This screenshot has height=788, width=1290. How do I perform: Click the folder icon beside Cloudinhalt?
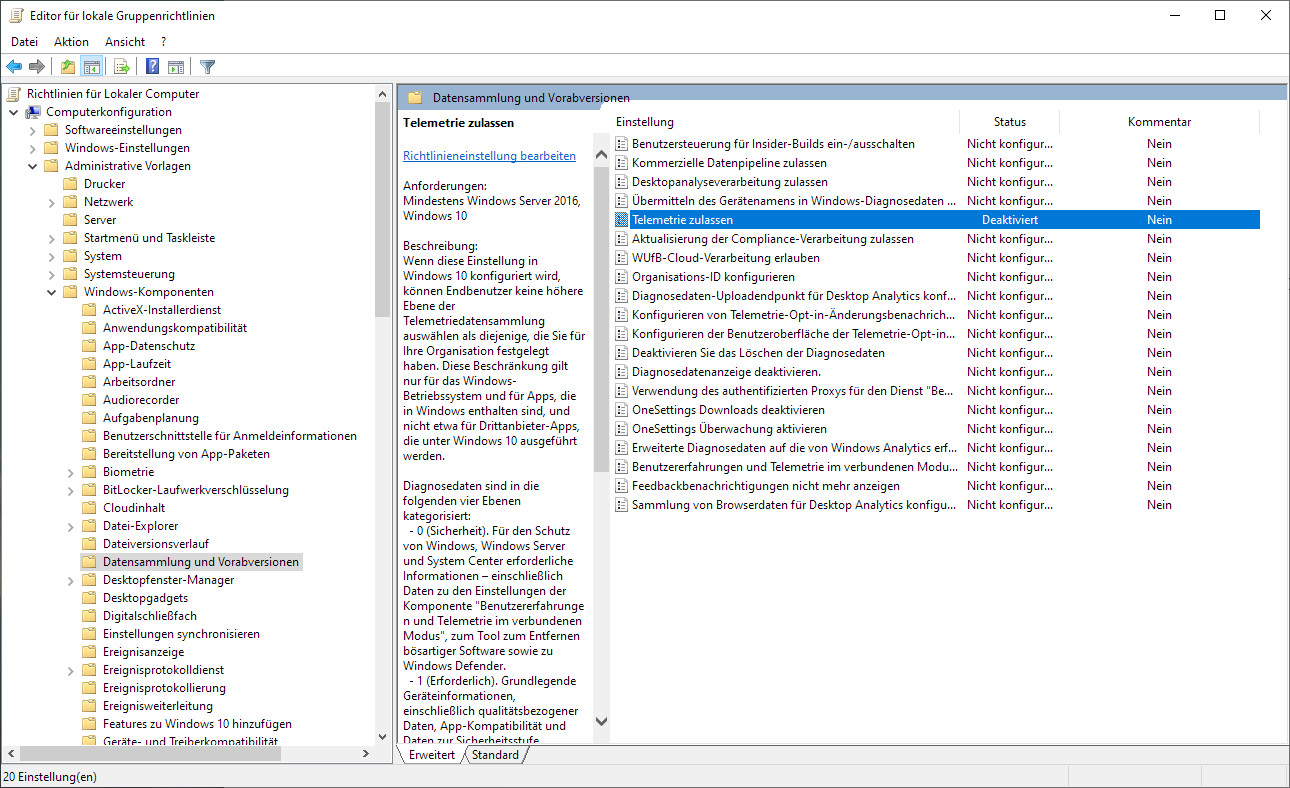coord(89,508)
